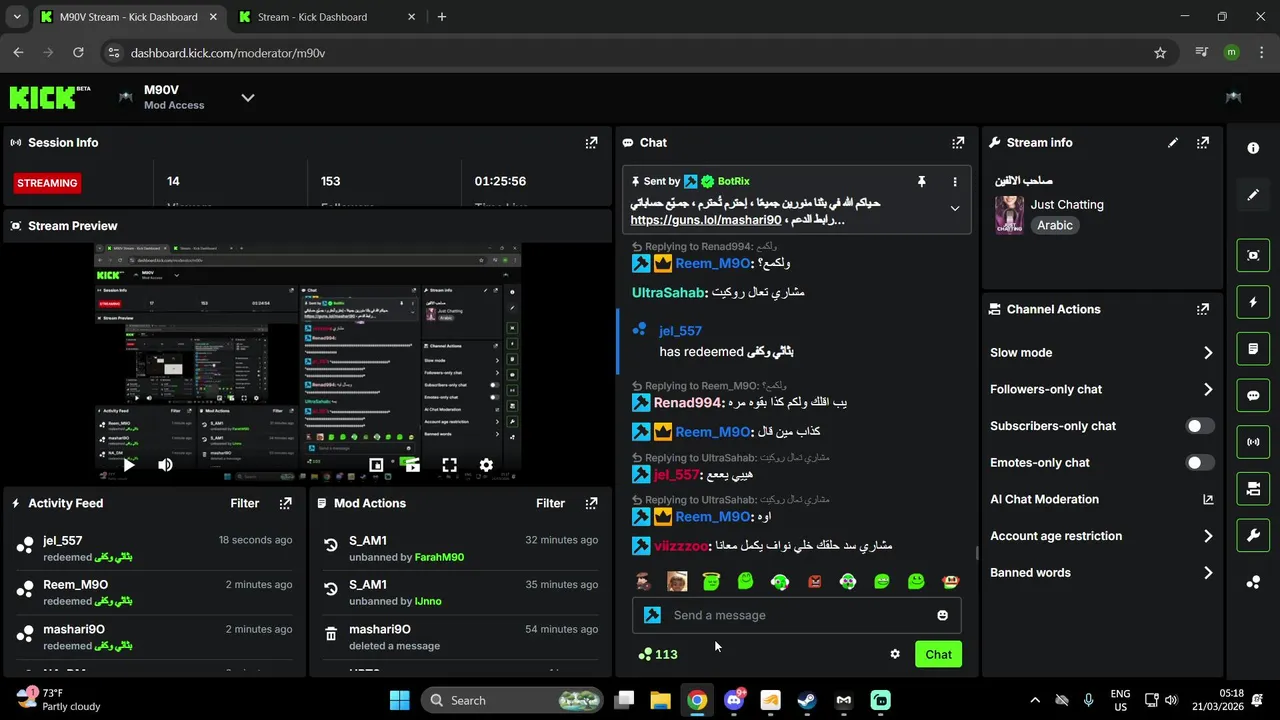Image resolution: width=1280 pixels, height=720 pixels.
Task: Click the pencil edit icon in right sidebar
Action: (1253, 195)
